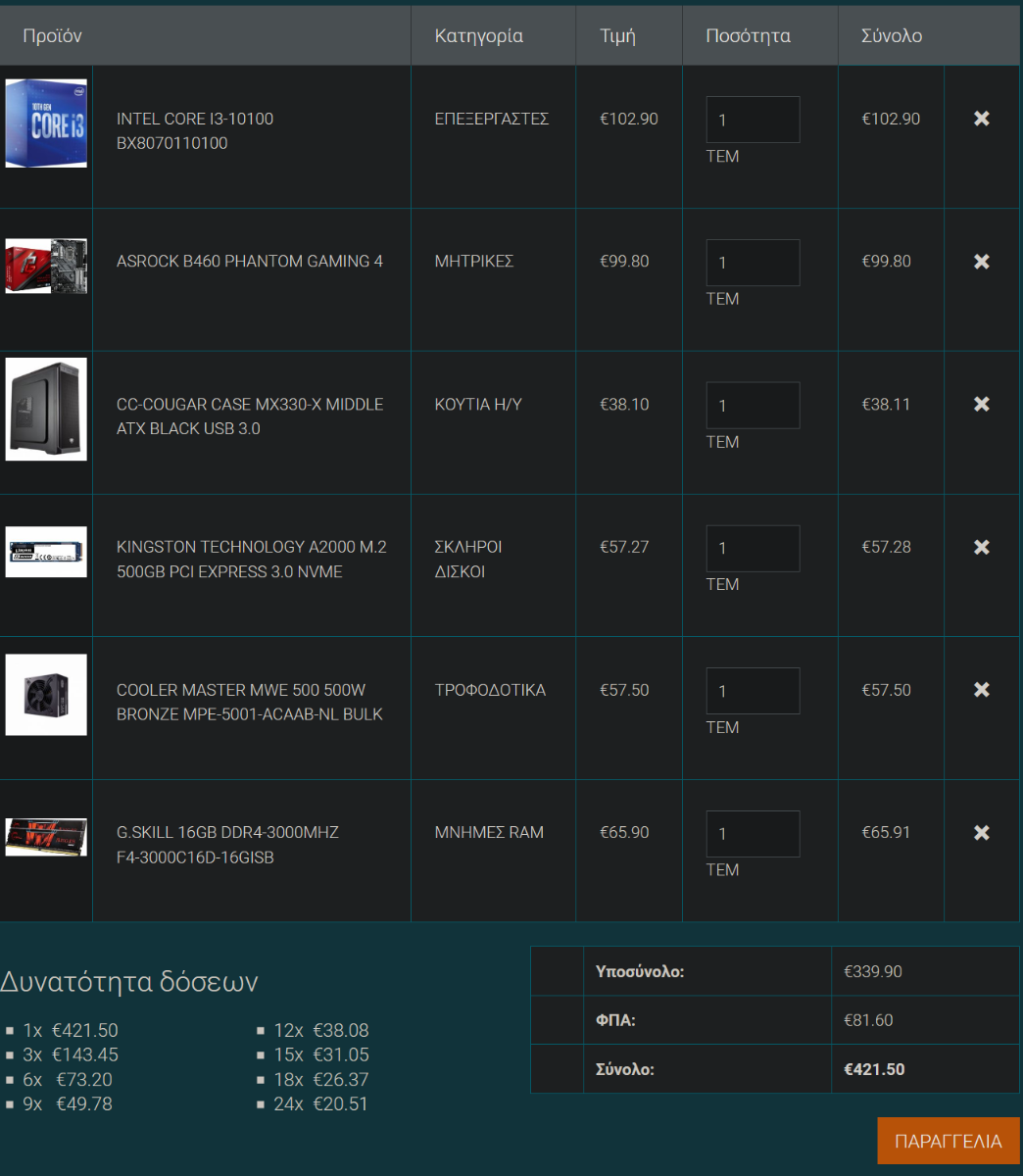
Task: Select the ΣΚΛΗΡΟΙ ΔΙΣΚΟΙ category cell
Action: point(468,560)
